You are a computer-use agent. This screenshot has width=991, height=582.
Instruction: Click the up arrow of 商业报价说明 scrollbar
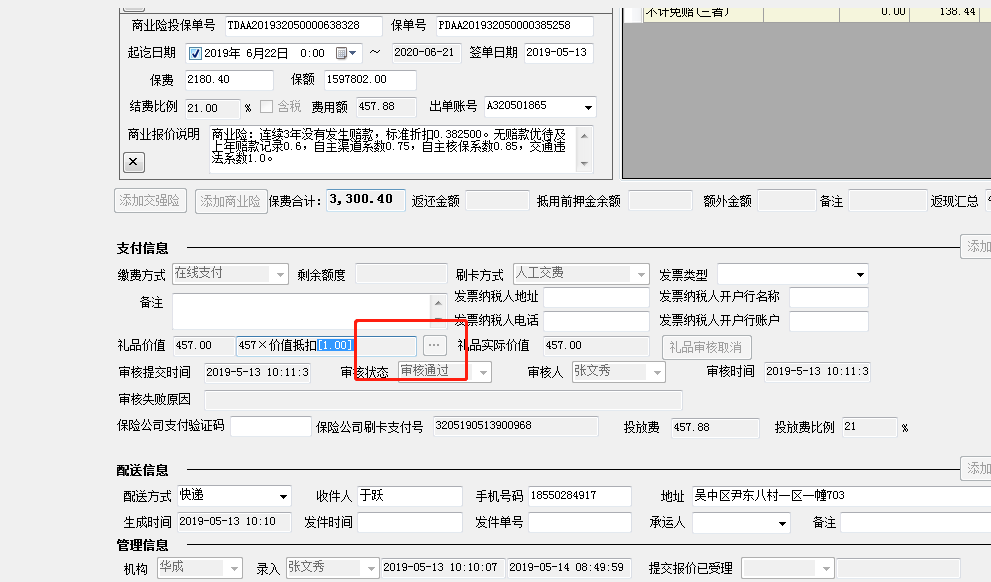click(x=584, y=136)
